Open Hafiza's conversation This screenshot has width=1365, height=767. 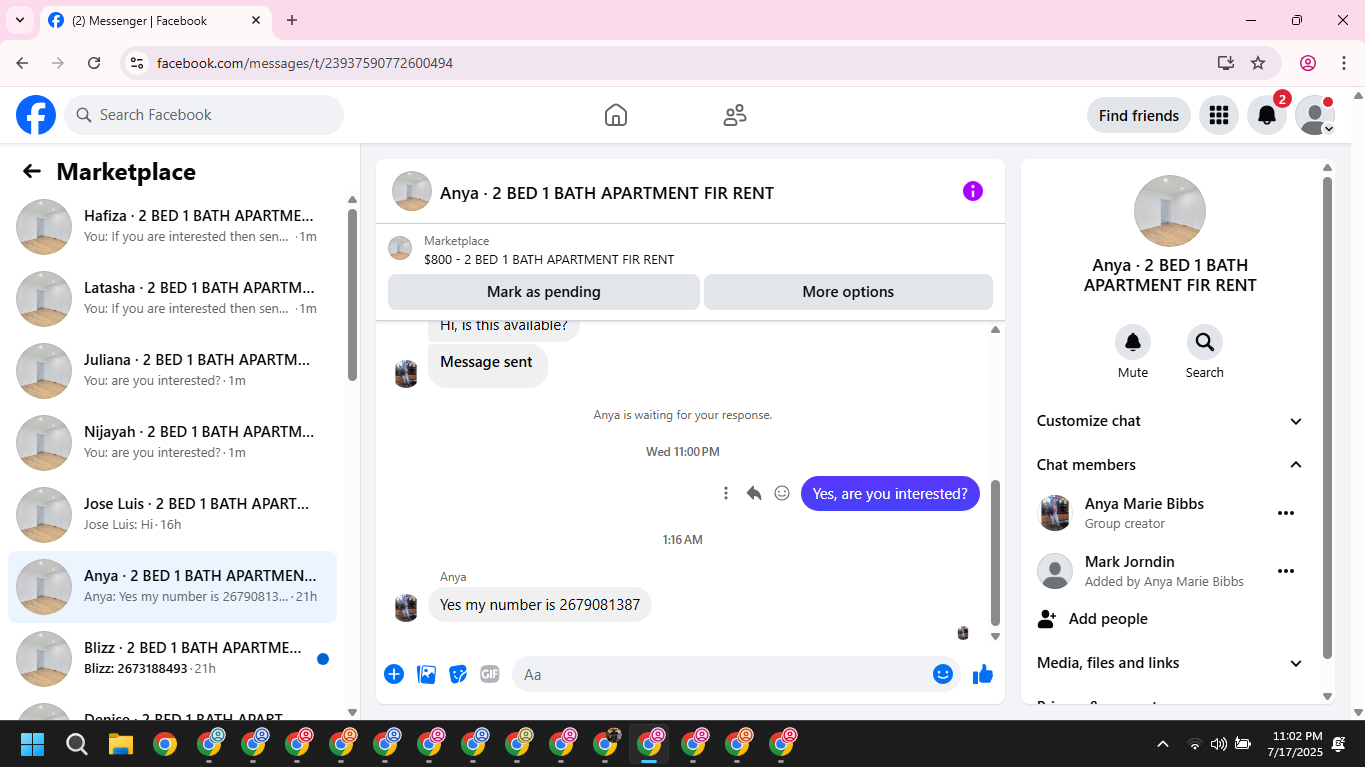(x=172, y=226)
